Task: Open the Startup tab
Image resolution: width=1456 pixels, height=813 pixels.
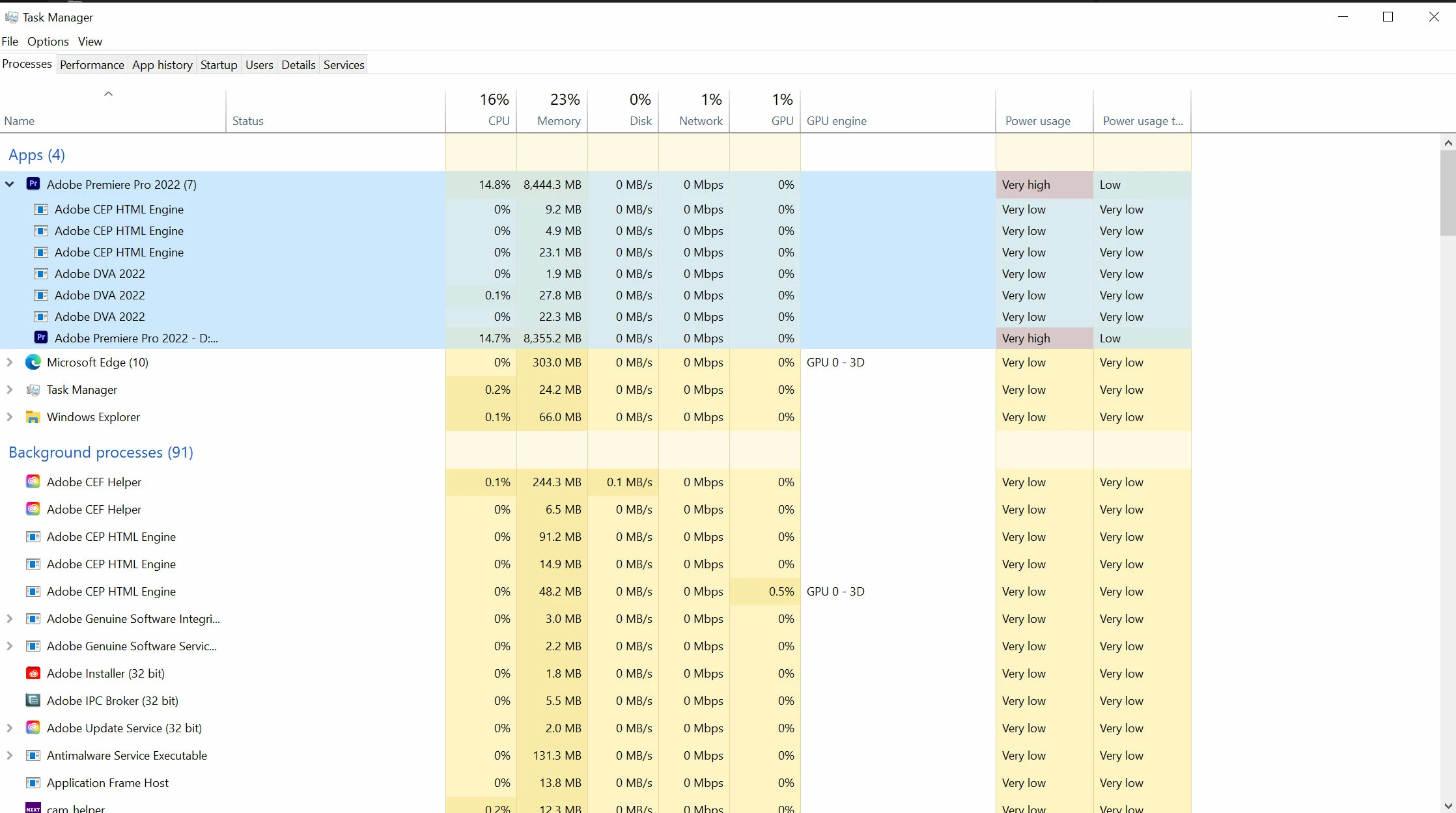Action: click(x=219, y=64)
